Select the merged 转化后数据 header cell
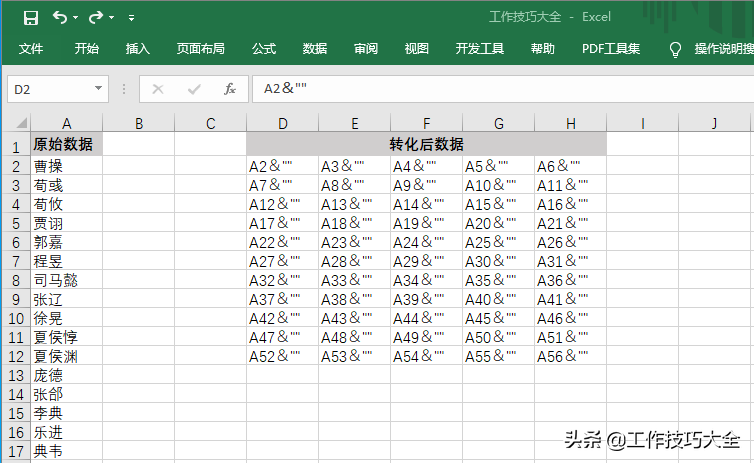The image size is (754, 463). pyautogui.click(x=426, y=144)
